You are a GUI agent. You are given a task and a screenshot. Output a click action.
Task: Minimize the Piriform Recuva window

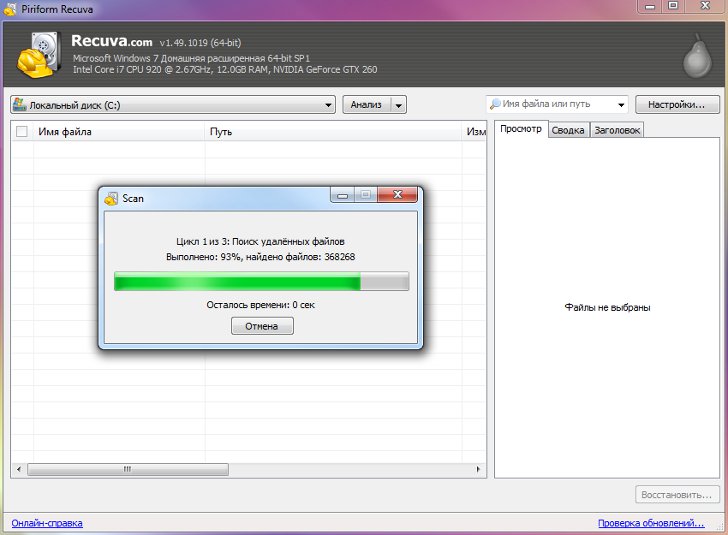650,6
